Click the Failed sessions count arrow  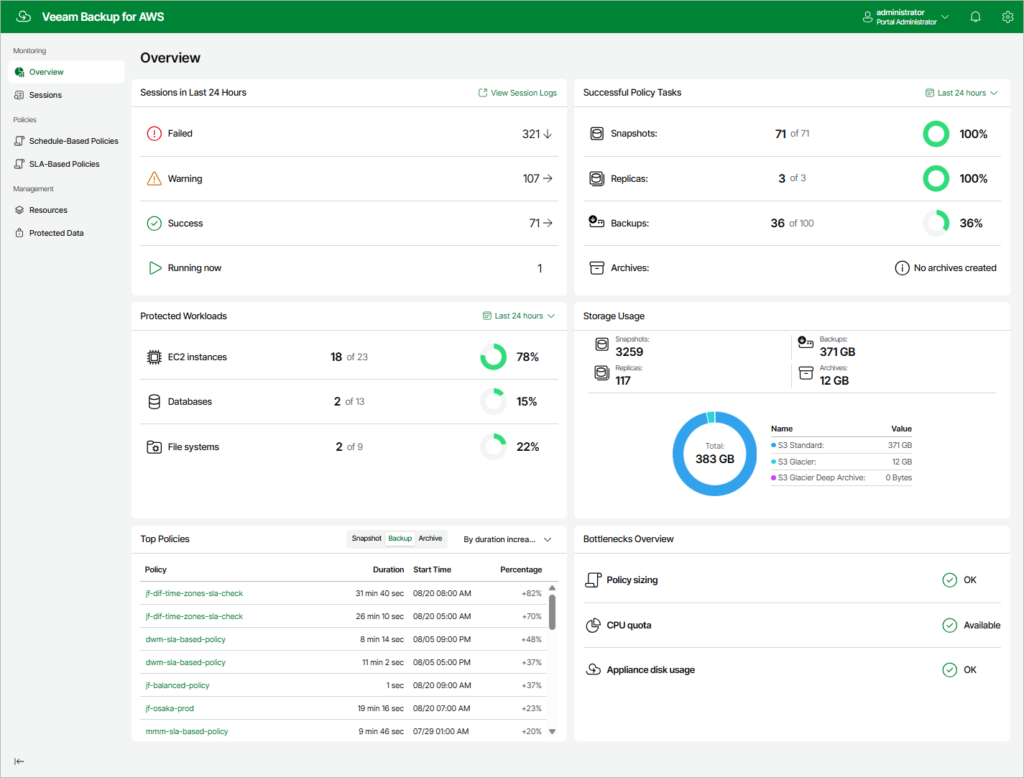pos(548,132)
